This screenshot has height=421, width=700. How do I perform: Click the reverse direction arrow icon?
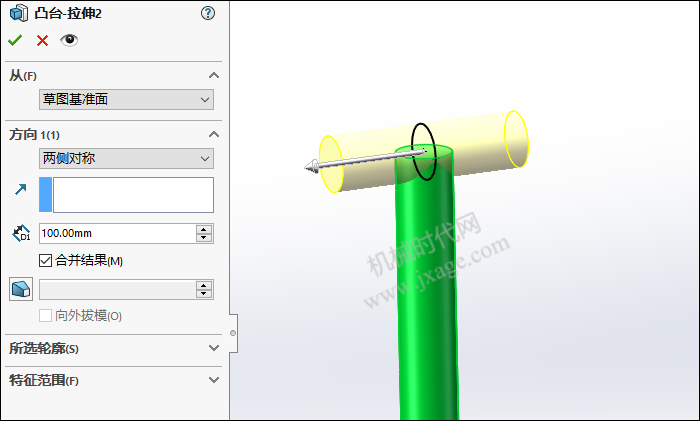pyautogui.click(x=21, y=190)
